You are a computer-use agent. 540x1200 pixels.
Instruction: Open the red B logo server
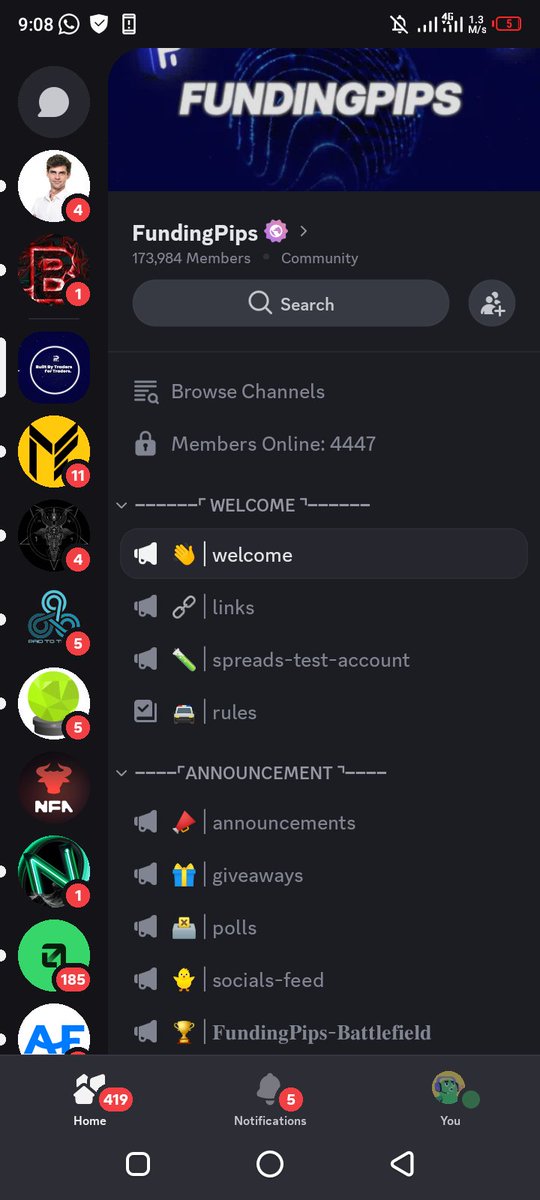pyautogui.click(x=54, y=270)
